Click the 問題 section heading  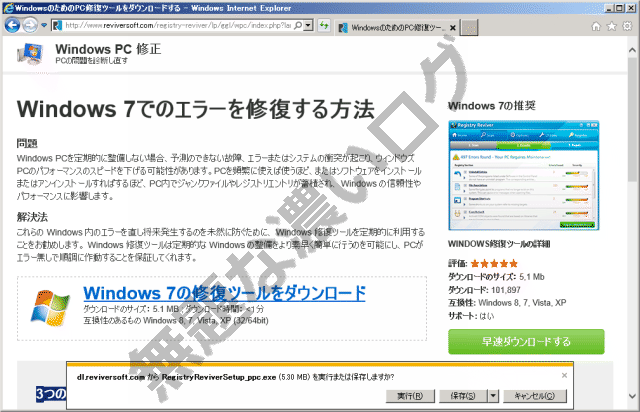tap(27, 143)
